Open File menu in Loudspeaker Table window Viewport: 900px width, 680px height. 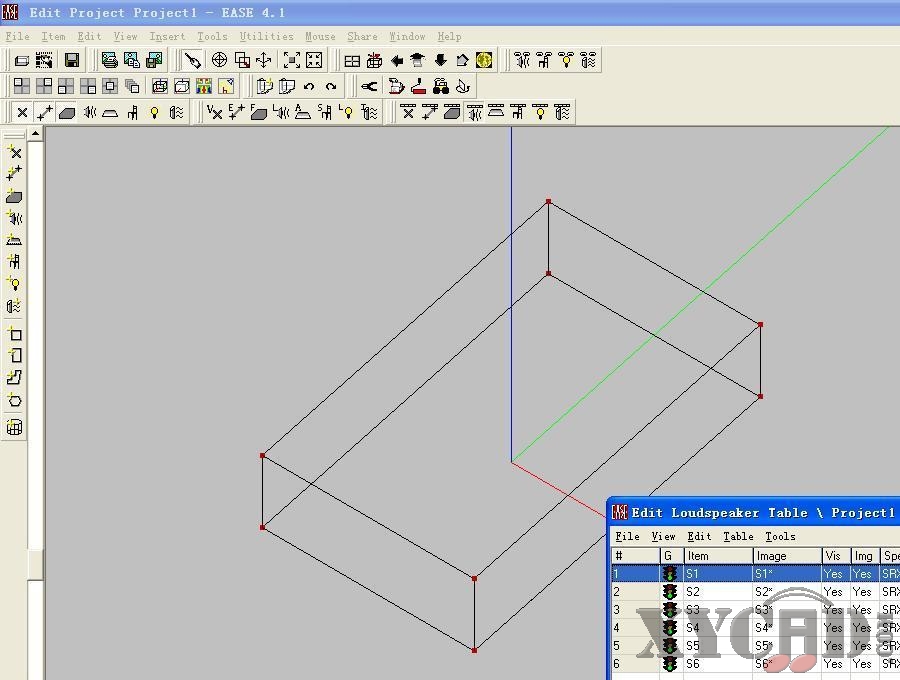click(627, 536)
